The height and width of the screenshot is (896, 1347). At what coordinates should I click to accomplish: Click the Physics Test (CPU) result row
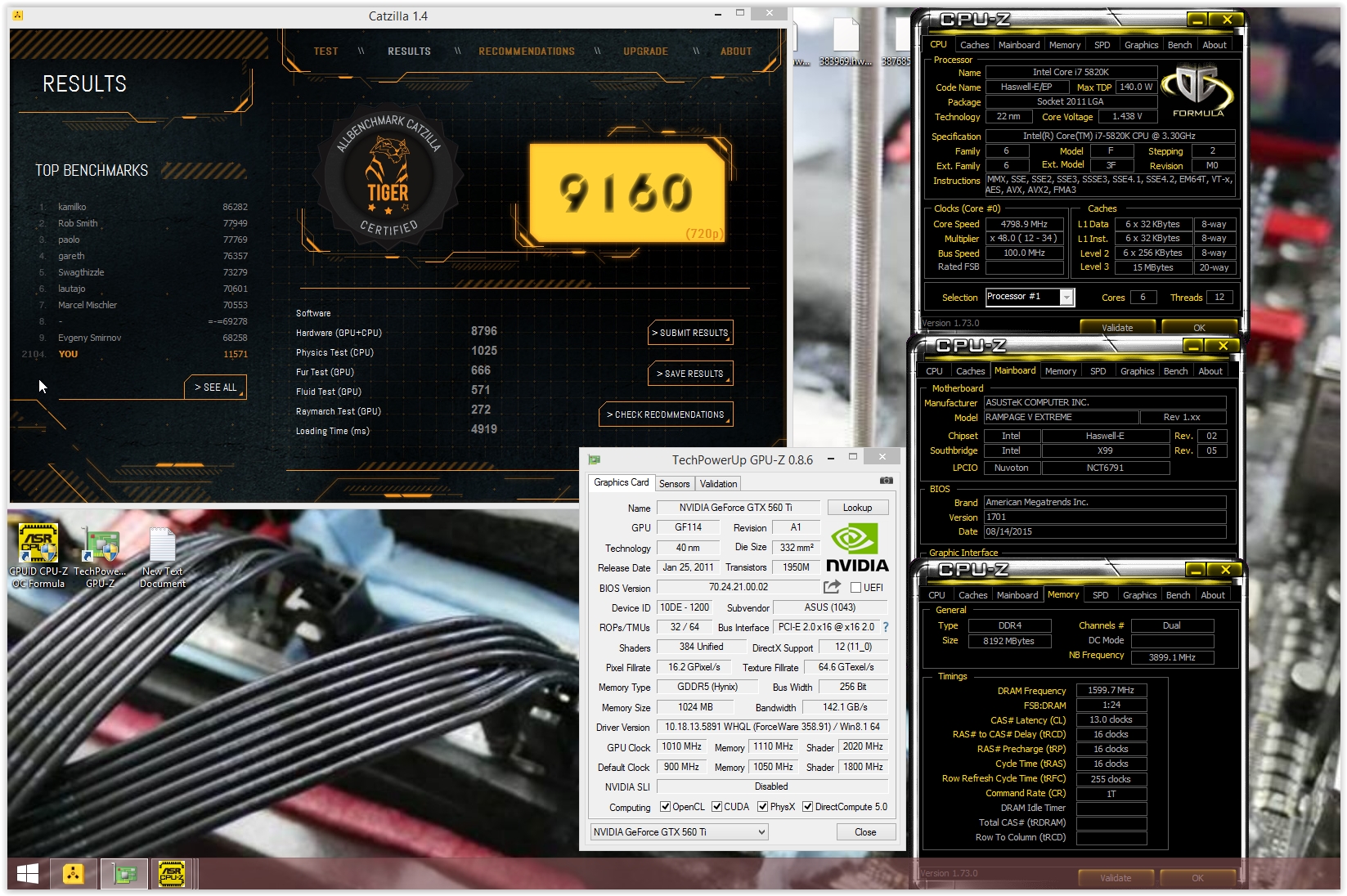[x=397, y=352]
